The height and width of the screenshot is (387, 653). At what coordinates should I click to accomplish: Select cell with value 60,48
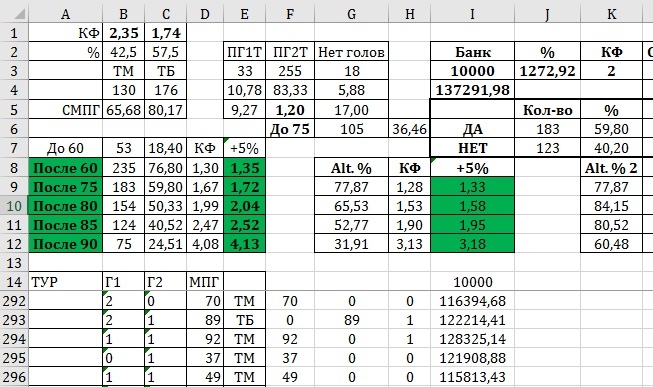point(611,244)
